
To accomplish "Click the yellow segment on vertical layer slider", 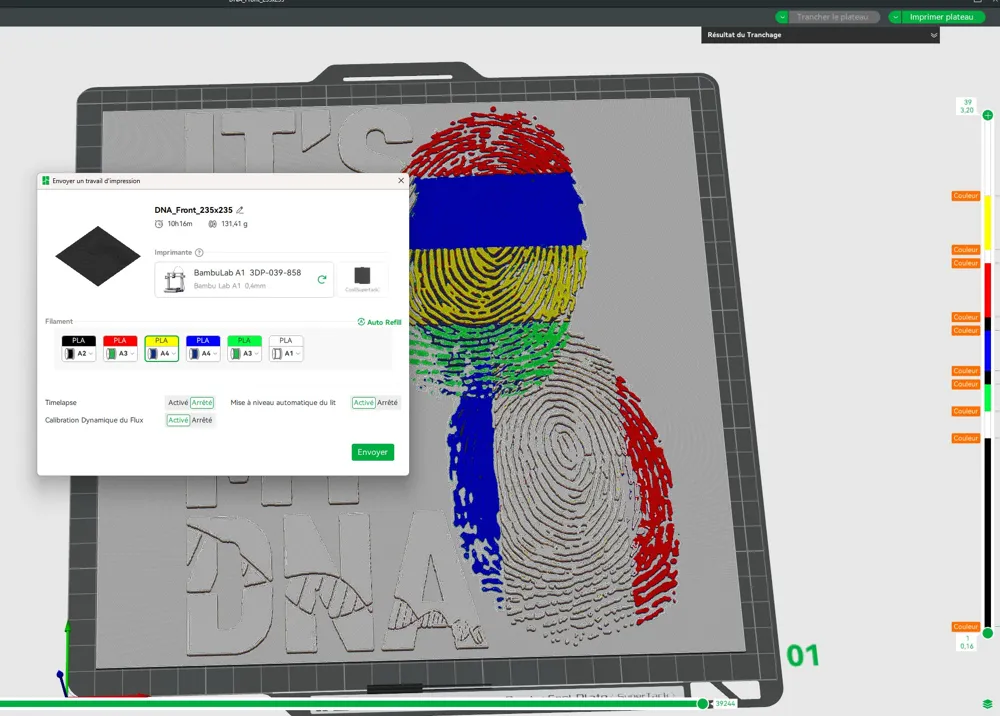I will 988,223.
